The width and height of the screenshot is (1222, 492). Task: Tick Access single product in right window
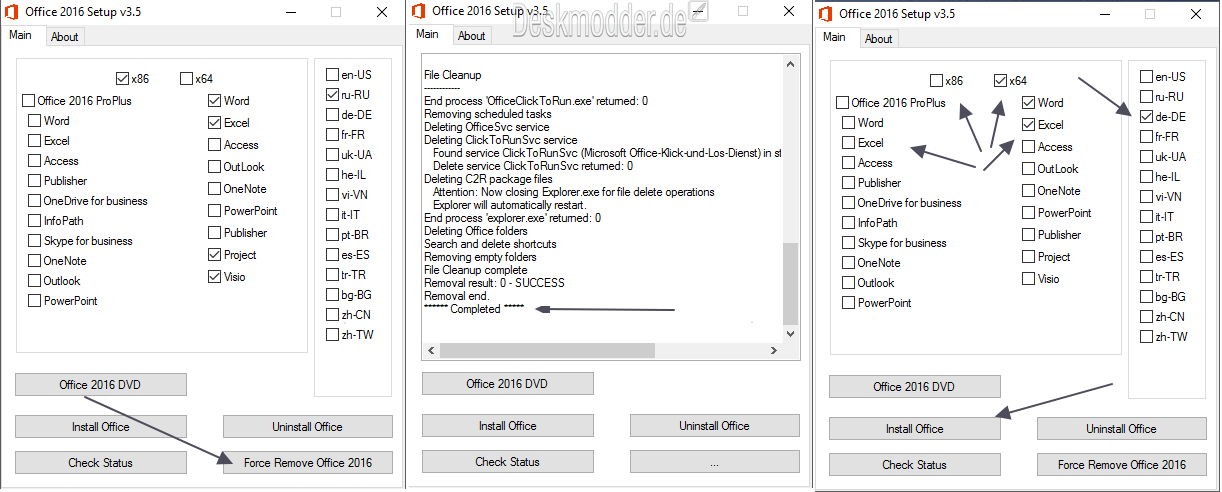[x=1029, y=147]
